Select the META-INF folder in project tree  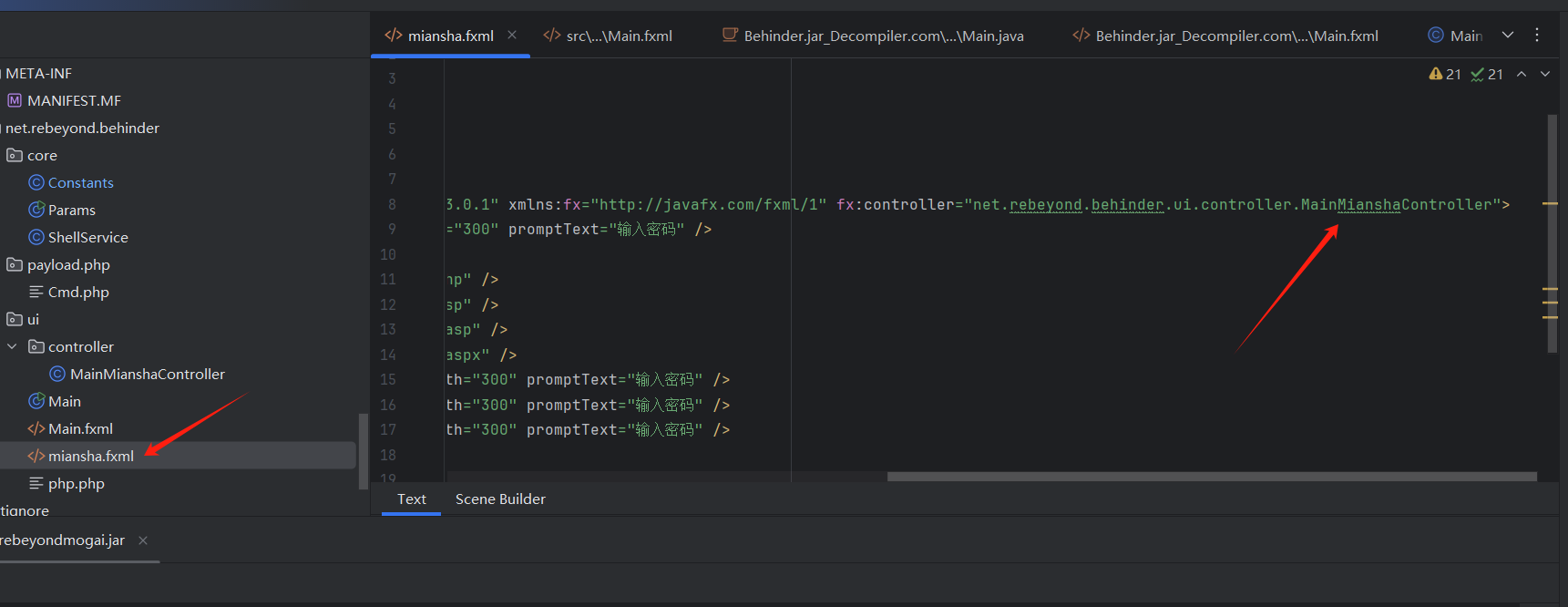click(38, 73)
